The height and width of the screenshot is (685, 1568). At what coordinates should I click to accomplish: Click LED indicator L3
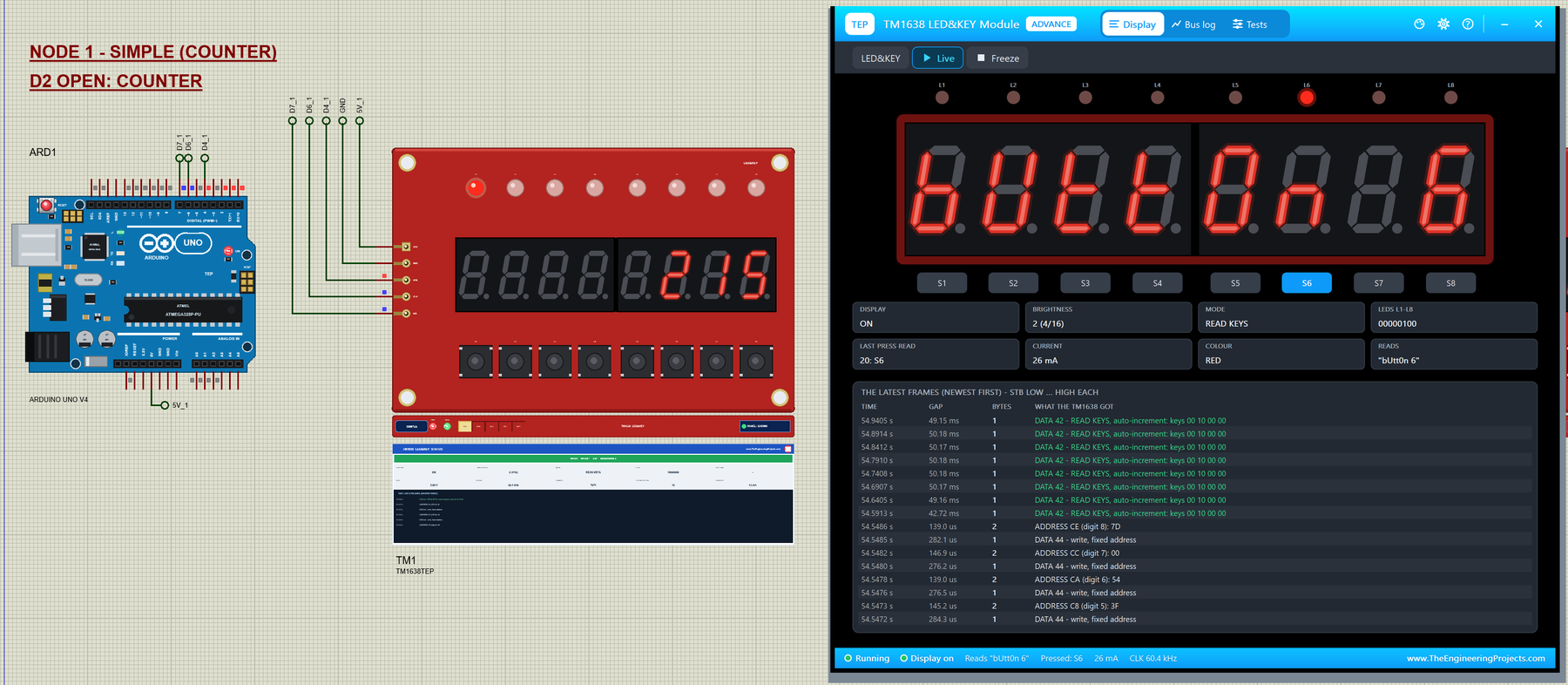tap(1085, 98)
